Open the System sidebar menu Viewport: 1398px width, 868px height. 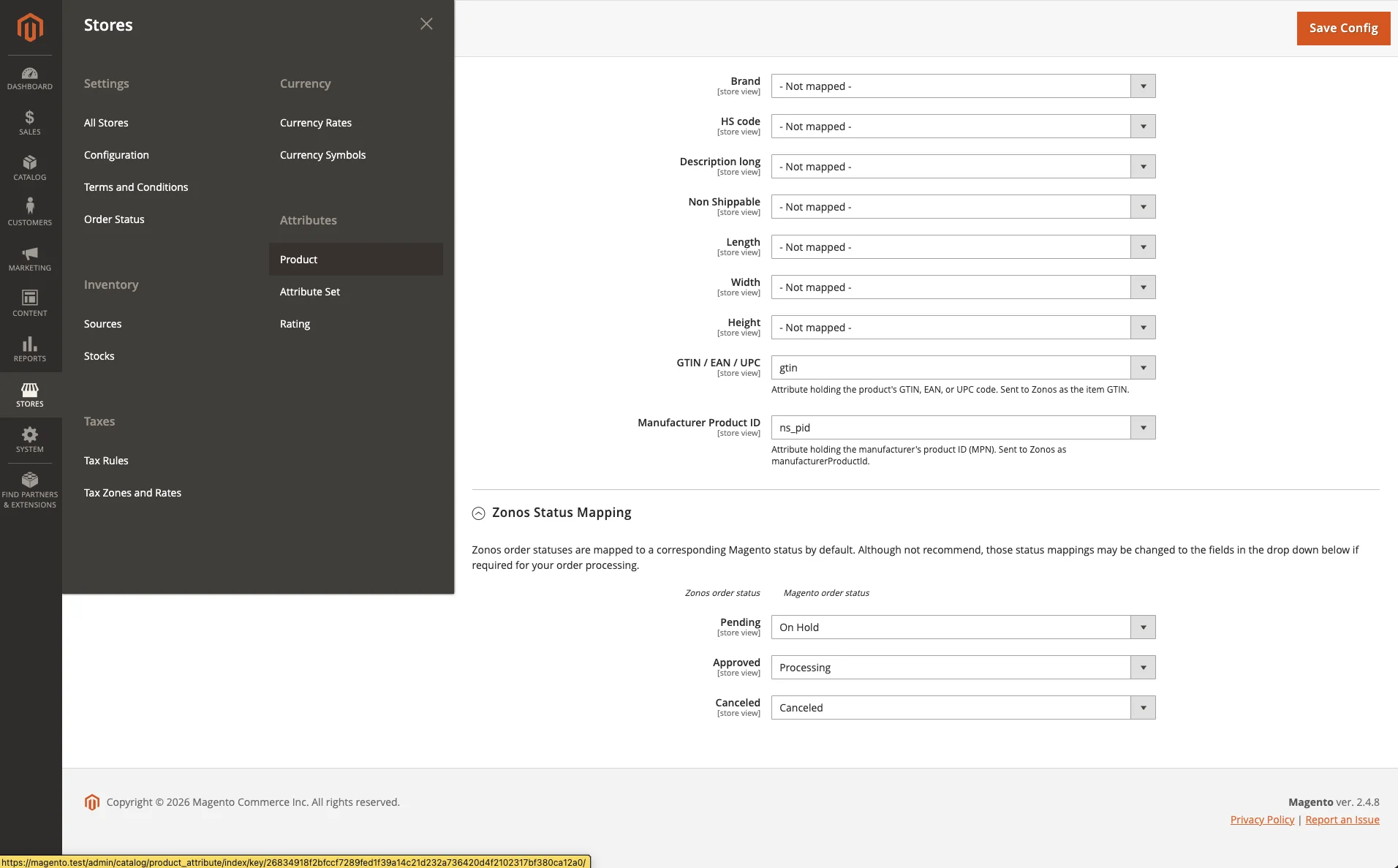pyautogui.click(x=30, y=440)
